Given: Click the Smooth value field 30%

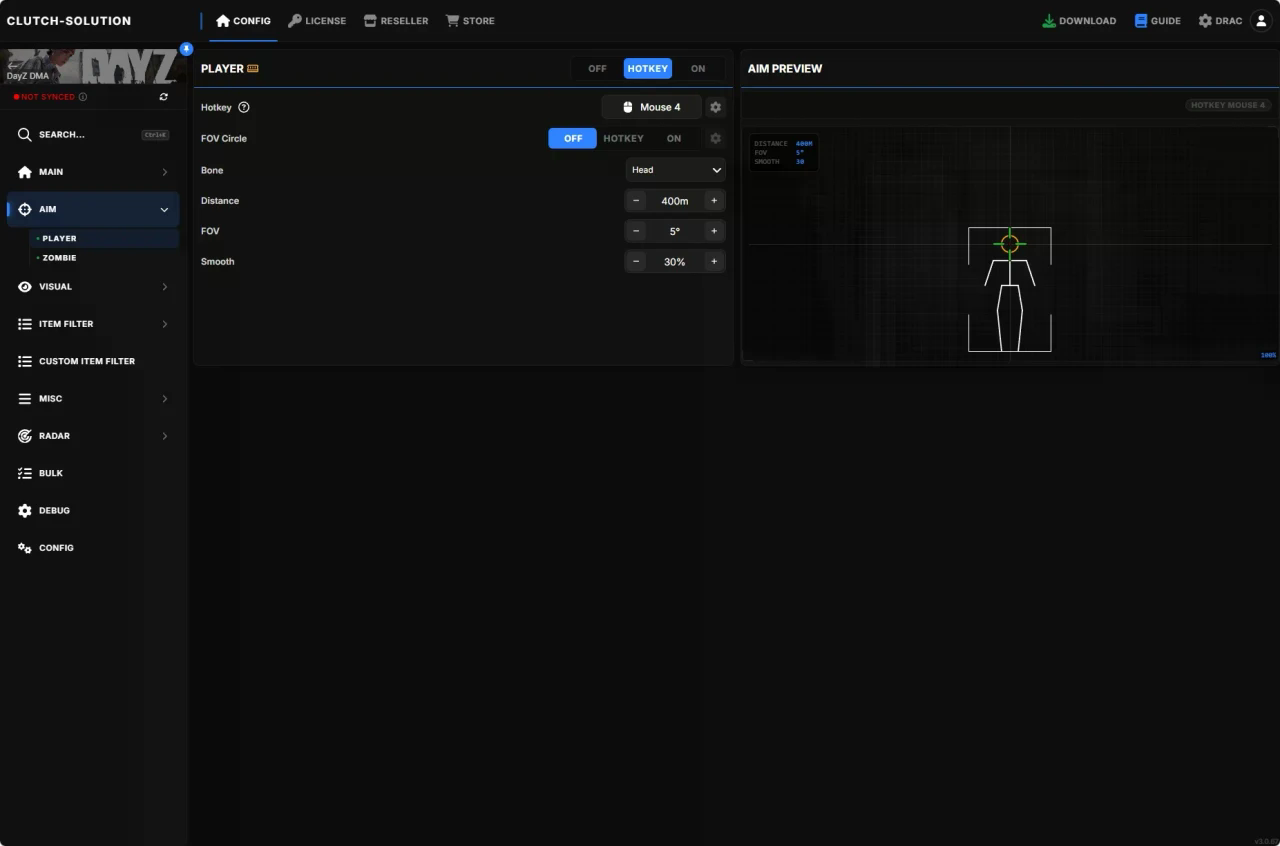Looking at the screenshot, I should (675, 262).
